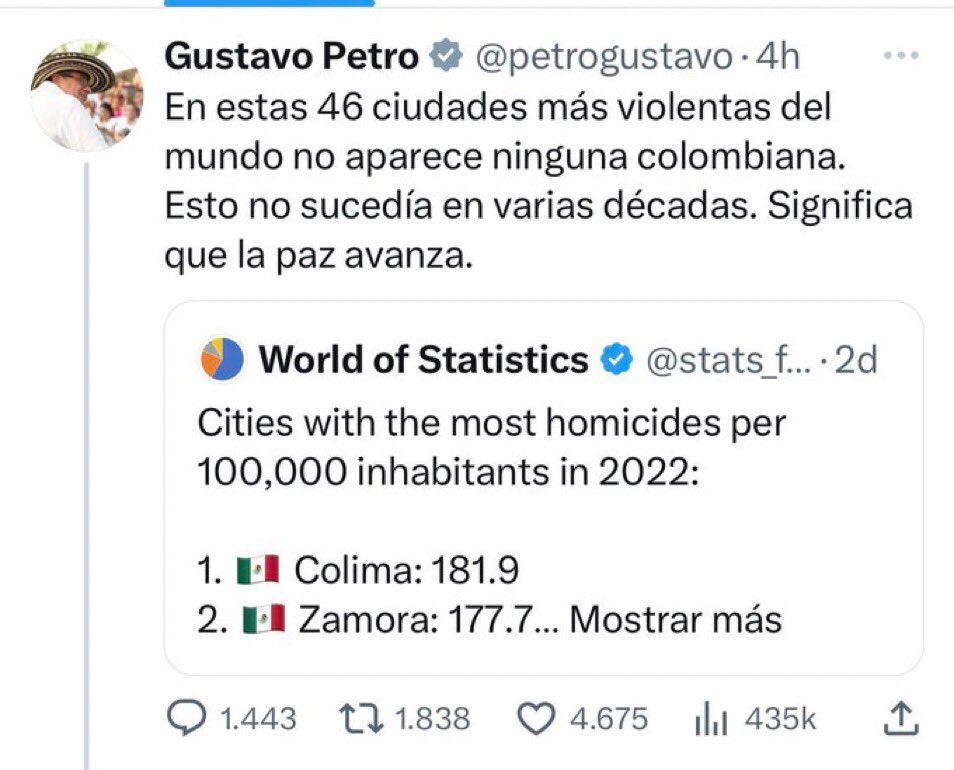Screen dimensions: 954x770
Task: Select the Gustavo Petro display name
Action: [295, 57]
